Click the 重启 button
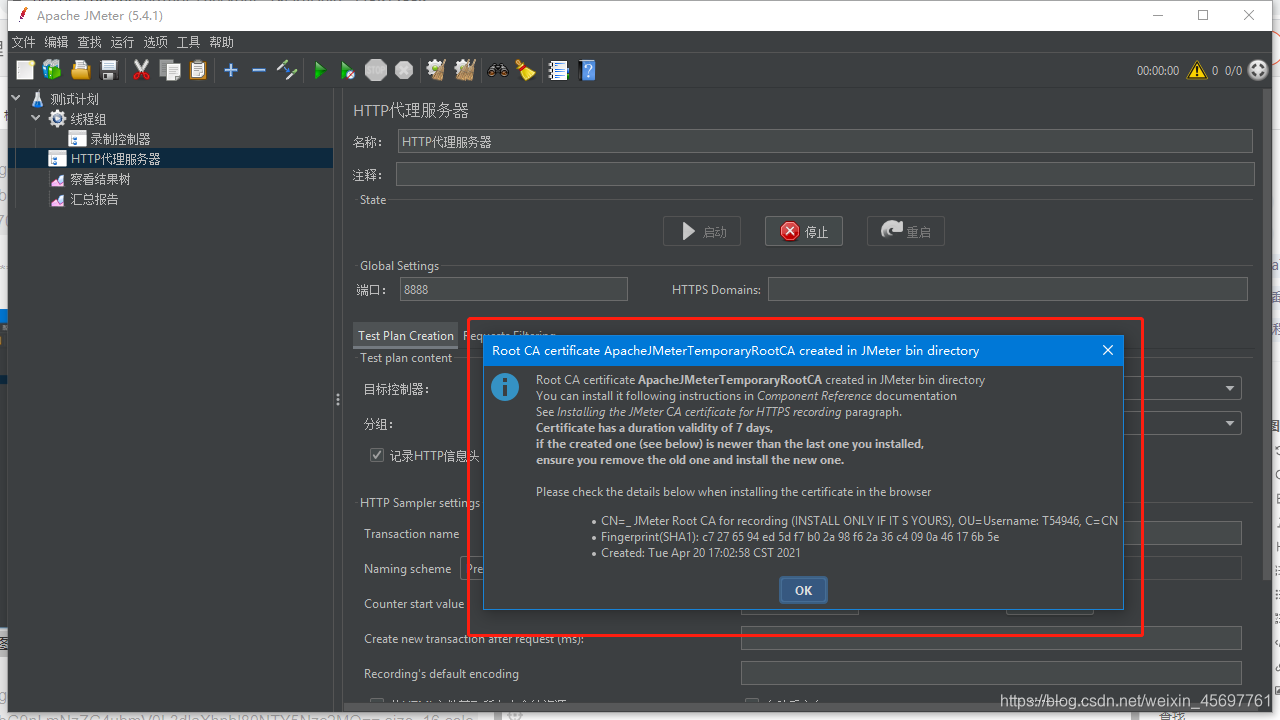This screenshot has width=1280, height=720. click(906, 231)
